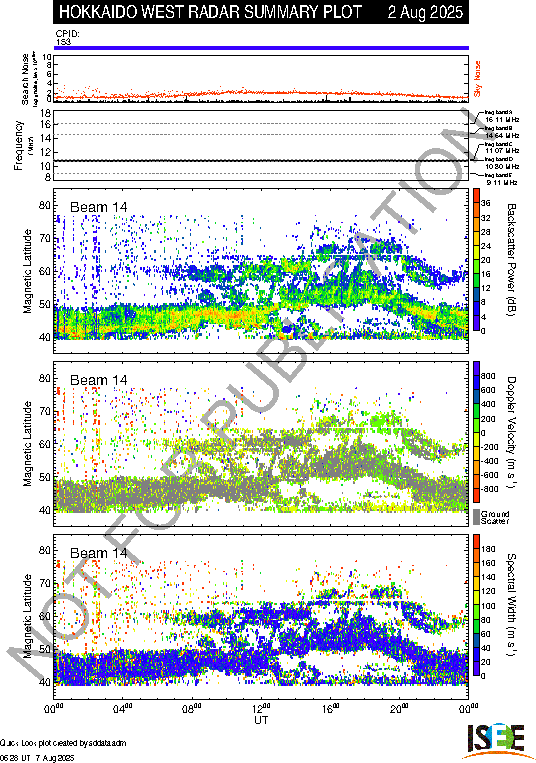Click the 20:00 tick on time axis

coord(399,708)
